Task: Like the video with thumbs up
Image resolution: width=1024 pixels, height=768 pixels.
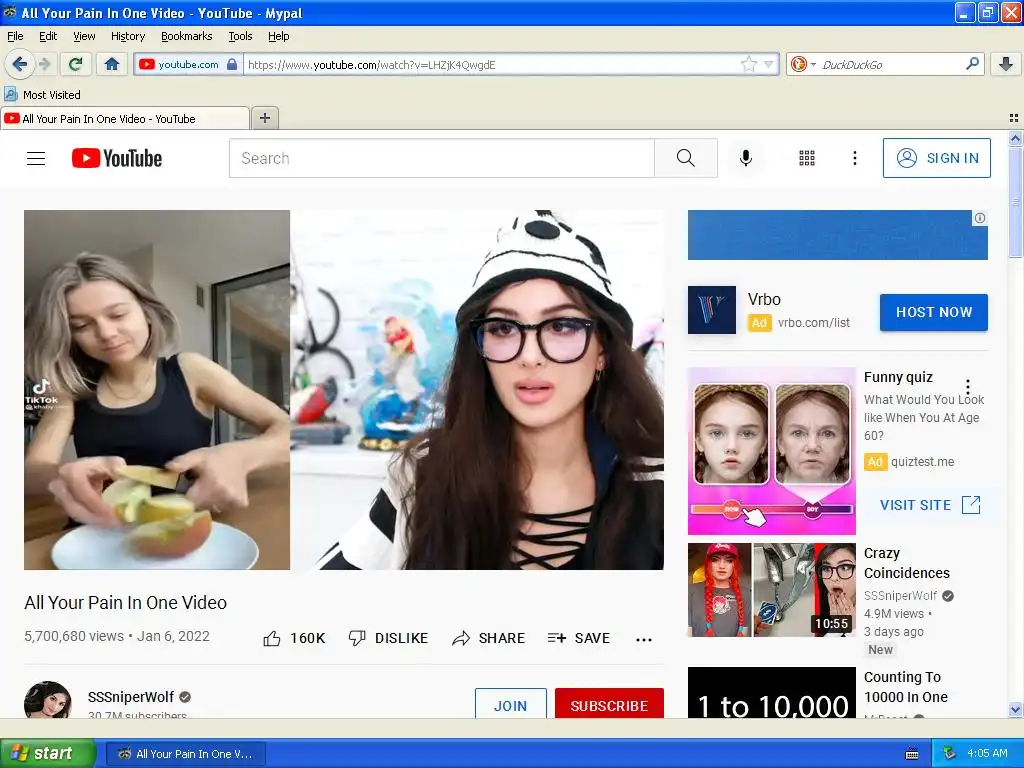Action: click(294, 638)
